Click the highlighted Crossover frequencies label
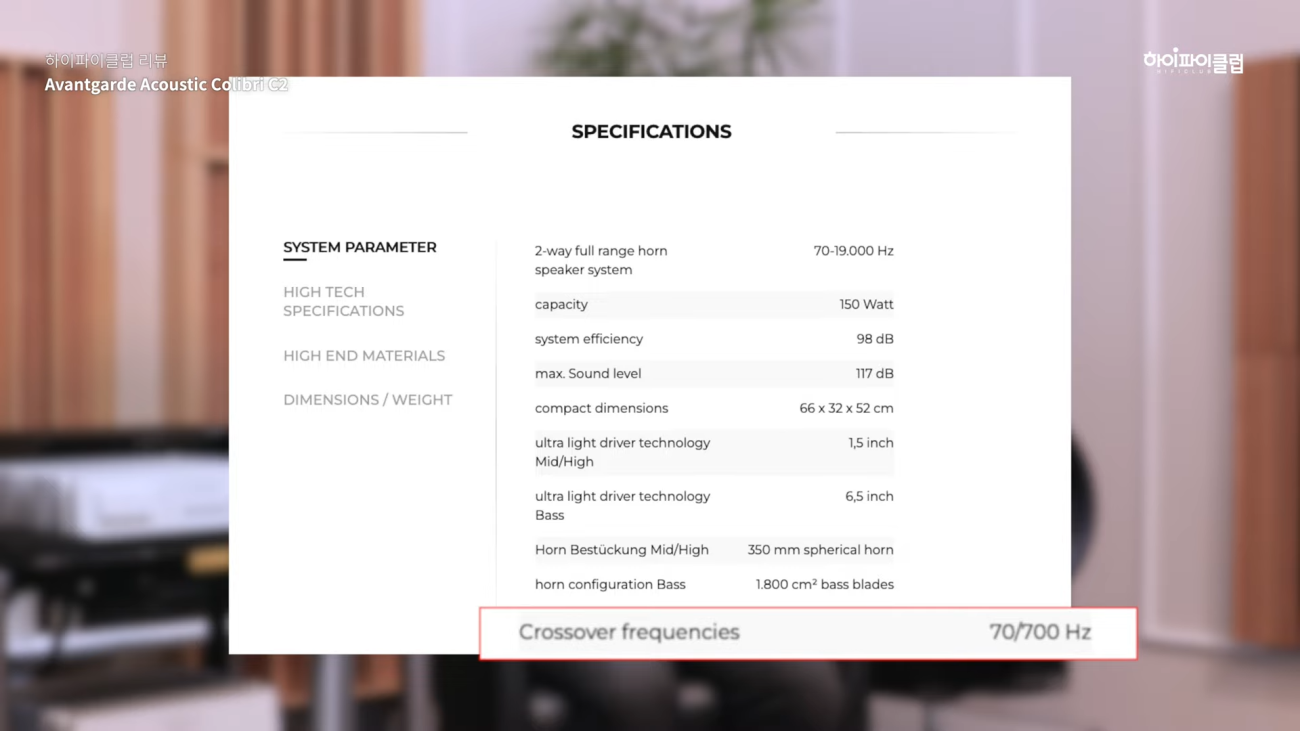1300x731 pixels. [629, 632]
